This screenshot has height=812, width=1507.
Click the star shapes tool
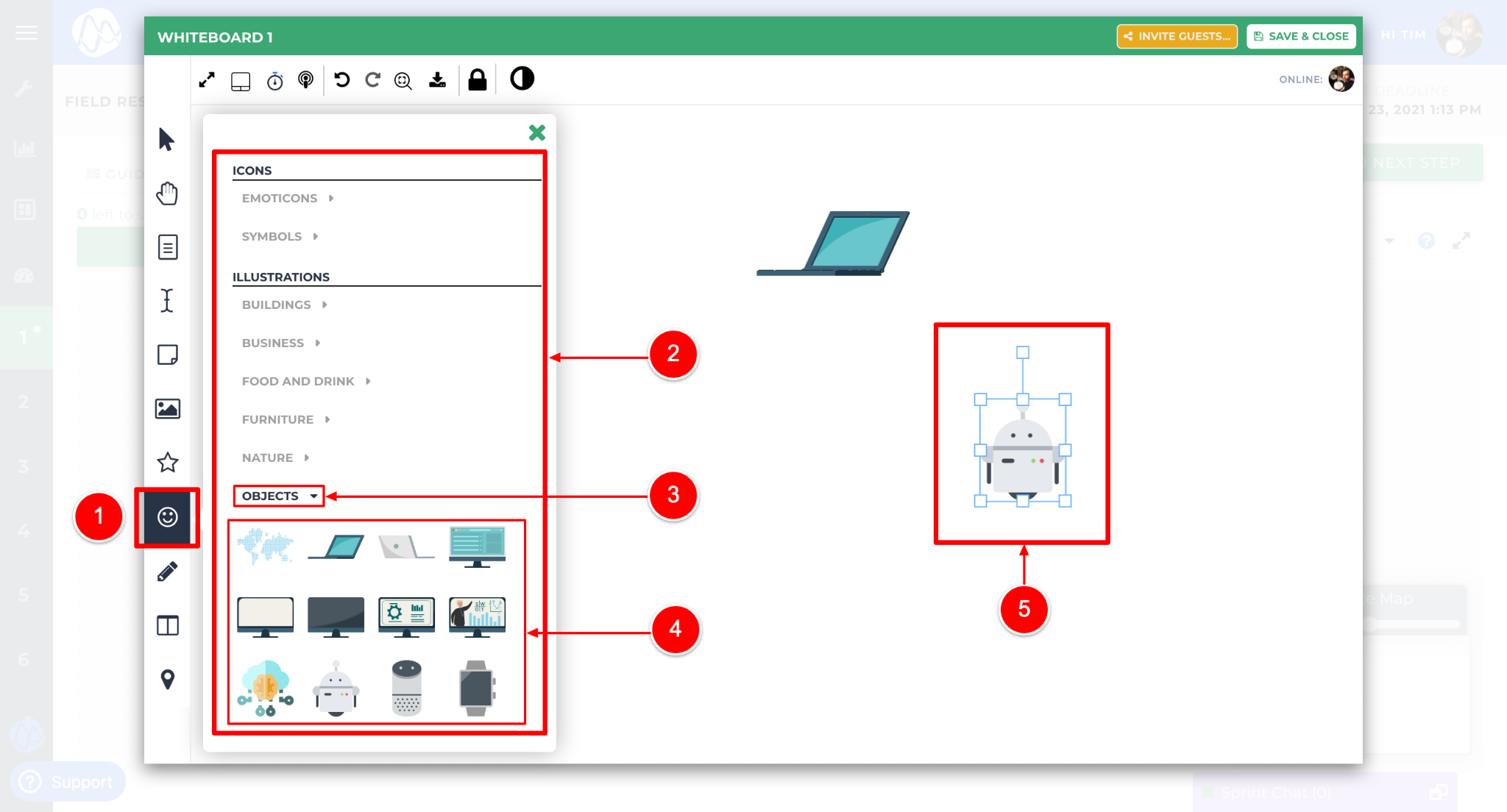(x=167, y=463)
